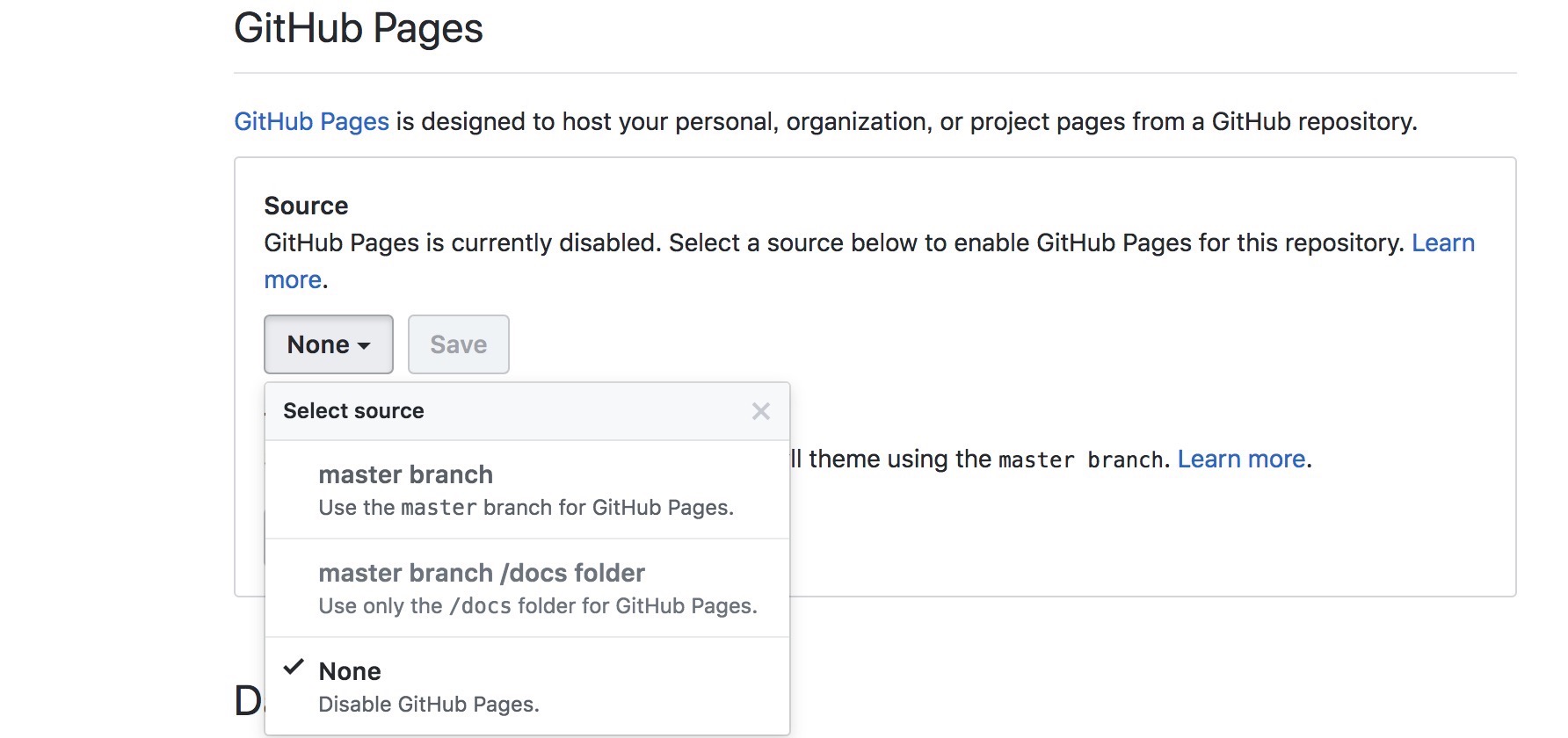The width and height of the screenshot is (1568, 738).
Task: Open Learn more link after master branch text
Action: (x=1241, y=459)
